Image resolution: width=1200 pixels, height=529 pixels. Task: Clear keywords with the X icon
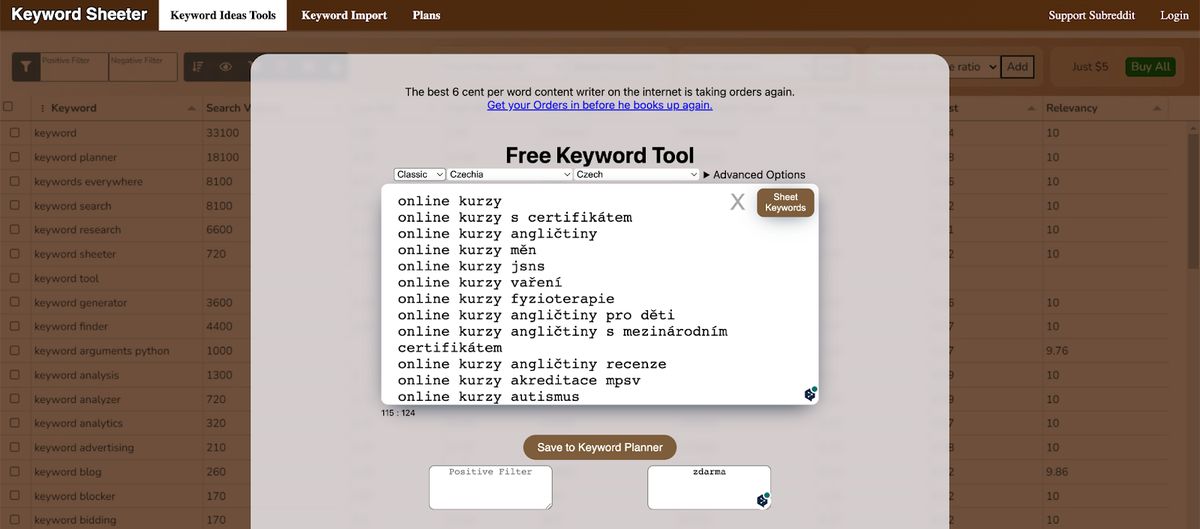coord(738,202)
